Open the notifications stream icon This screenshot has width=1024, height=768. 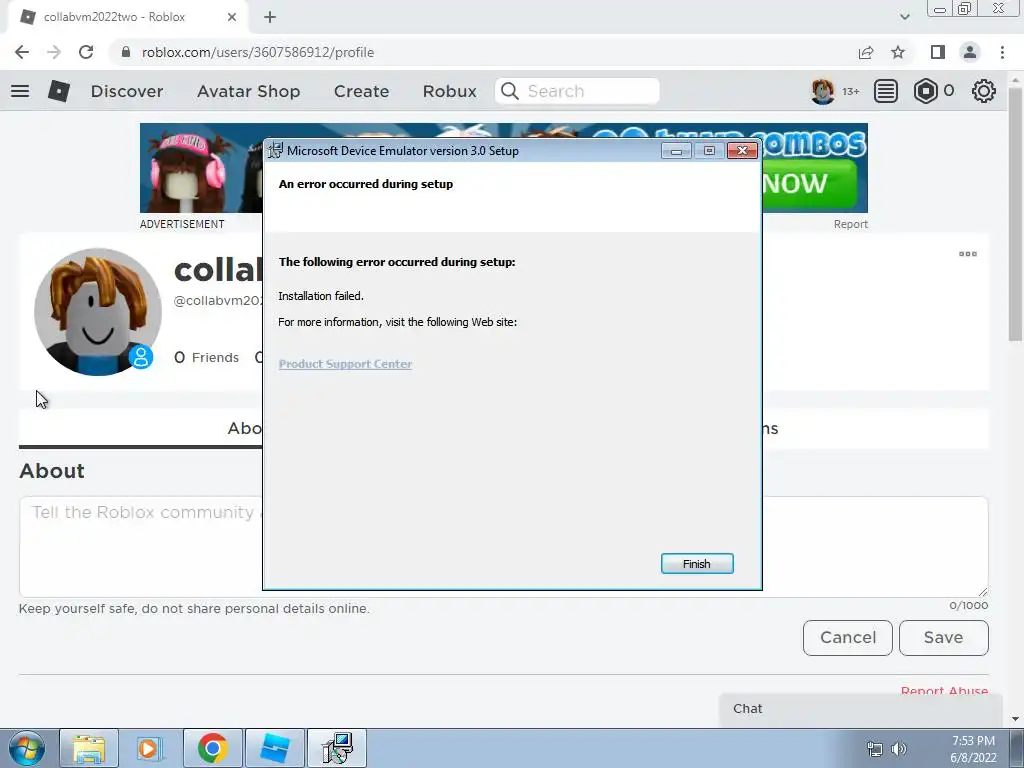886,91
